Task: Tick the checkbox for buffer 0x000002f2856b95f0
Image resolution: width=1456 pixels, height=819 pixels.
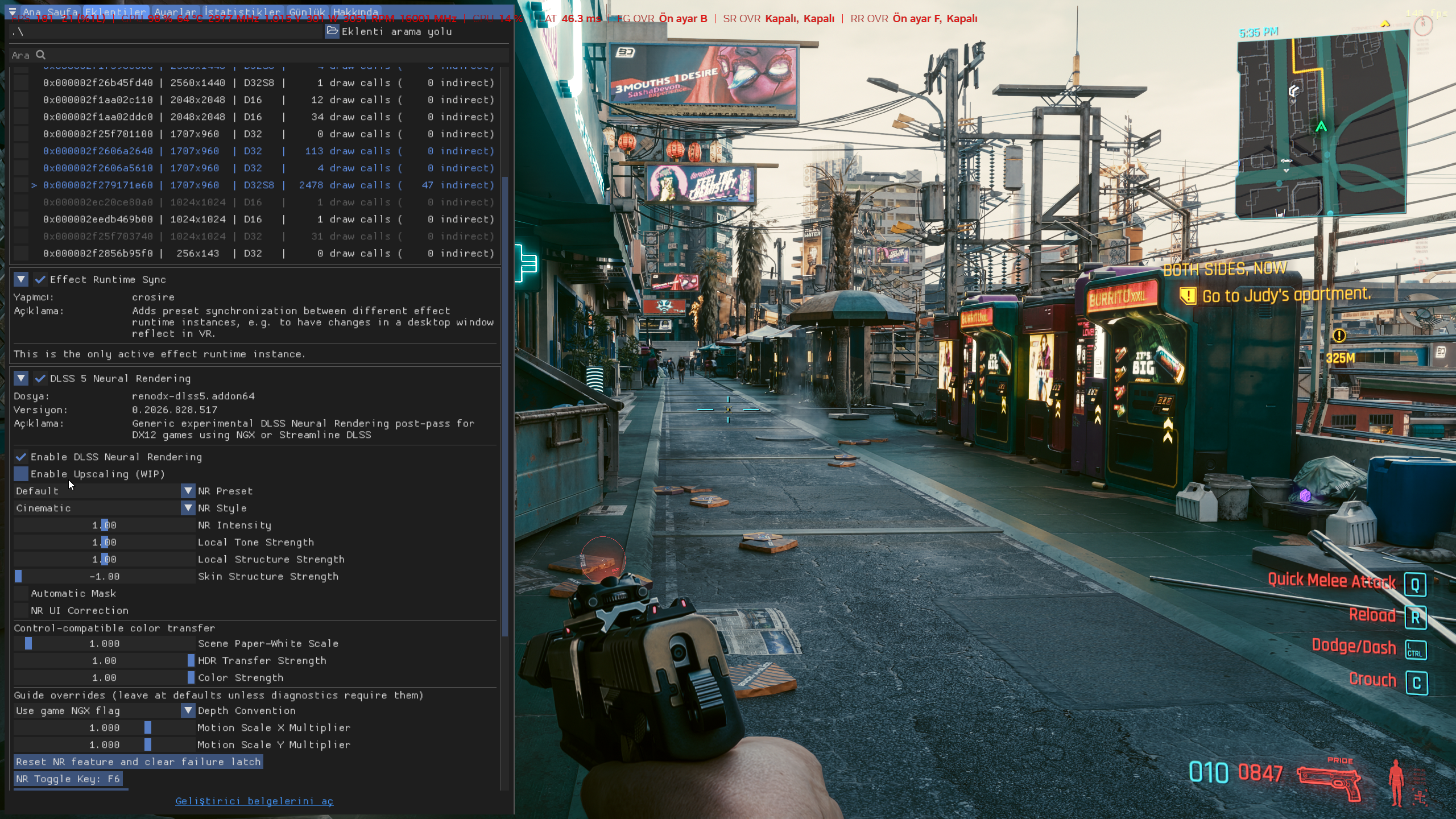Action: tap(21, 253)
